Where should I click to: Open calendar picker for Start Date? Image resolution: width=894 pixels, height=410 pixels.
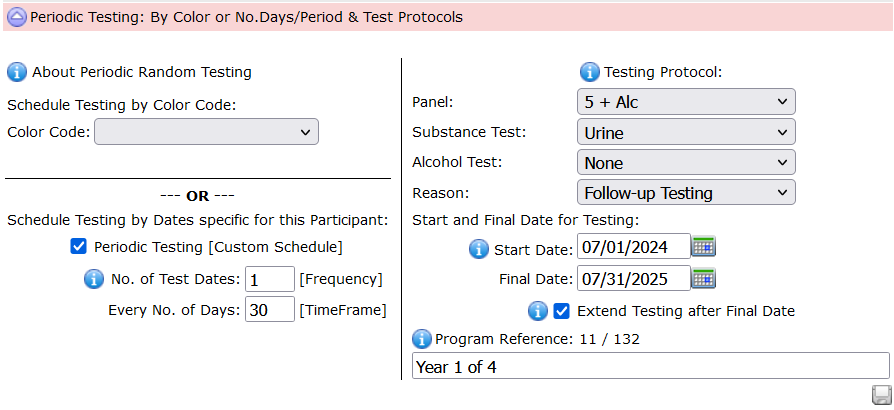point(704,246)
